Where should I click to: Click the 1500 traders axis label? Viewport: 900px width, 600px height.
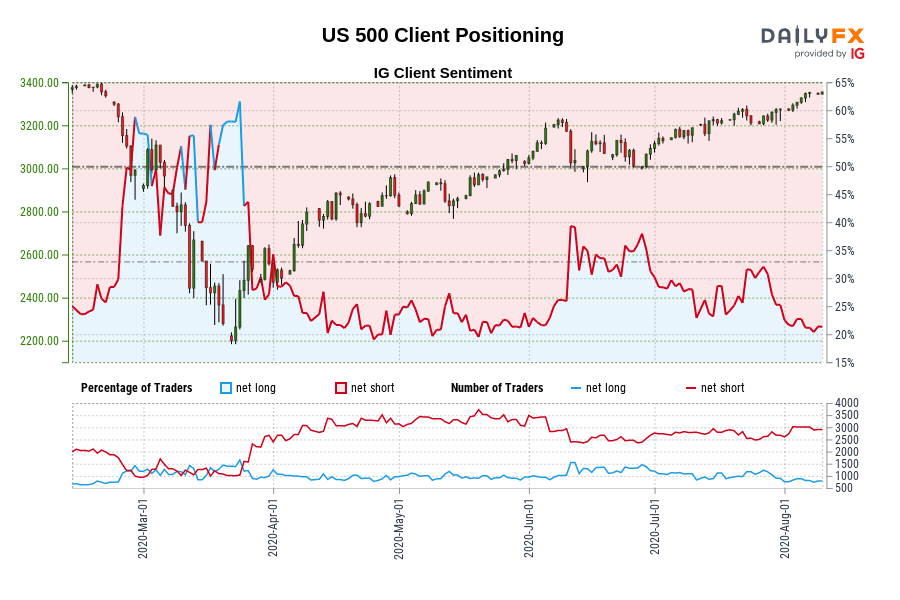847,464
